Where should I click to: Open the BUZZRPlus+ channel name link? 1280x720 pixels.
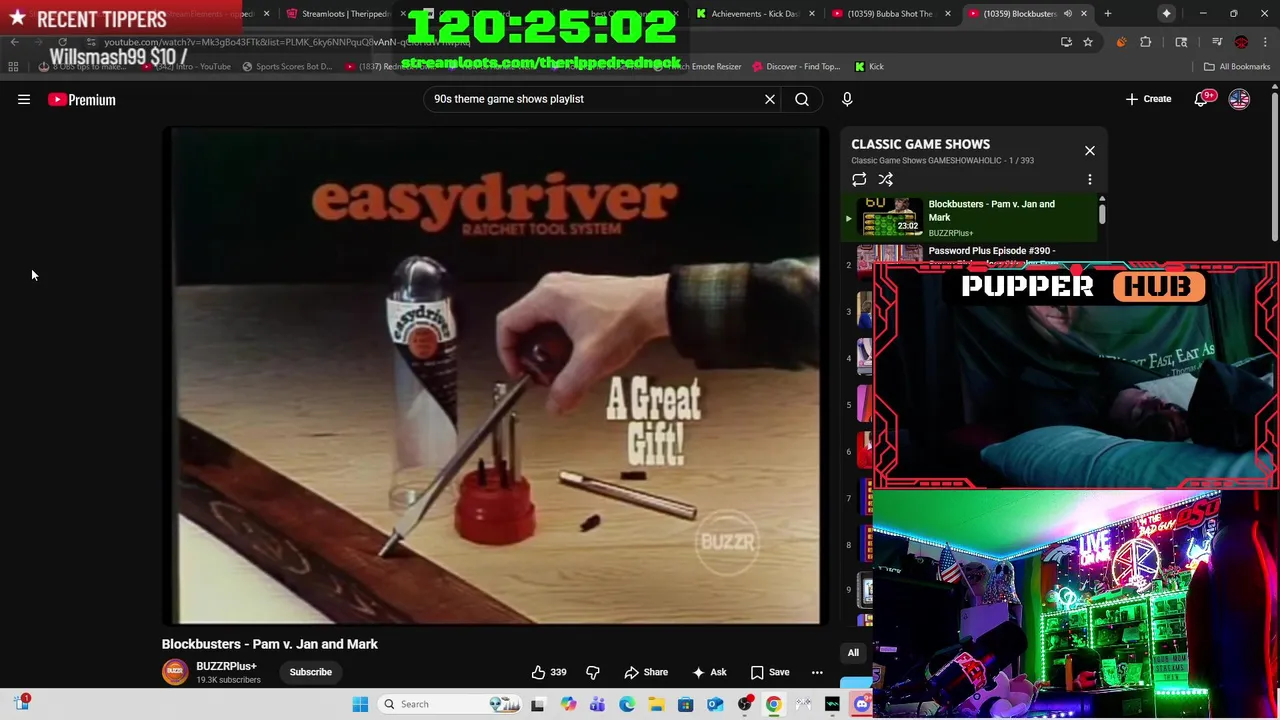point(226,666)
